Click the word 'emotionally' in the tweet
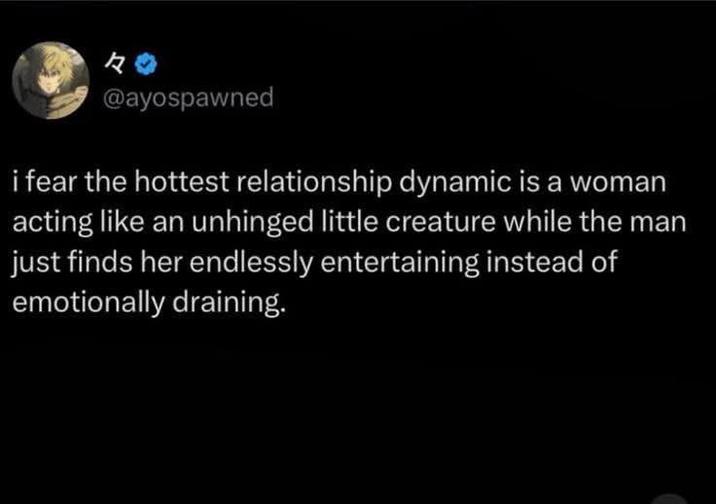 (x=88, y=304)
